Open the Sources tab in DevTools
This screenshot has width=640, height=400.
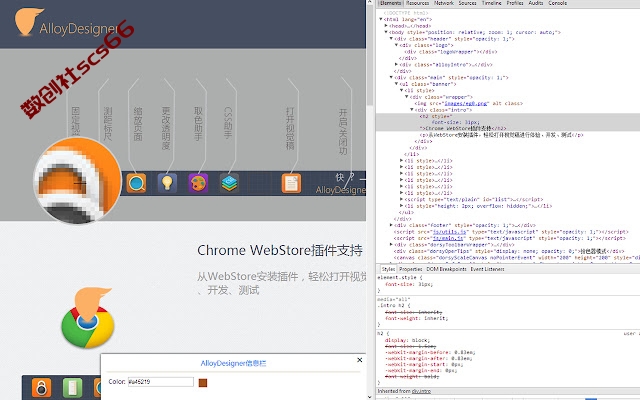(x=467, y=3)
